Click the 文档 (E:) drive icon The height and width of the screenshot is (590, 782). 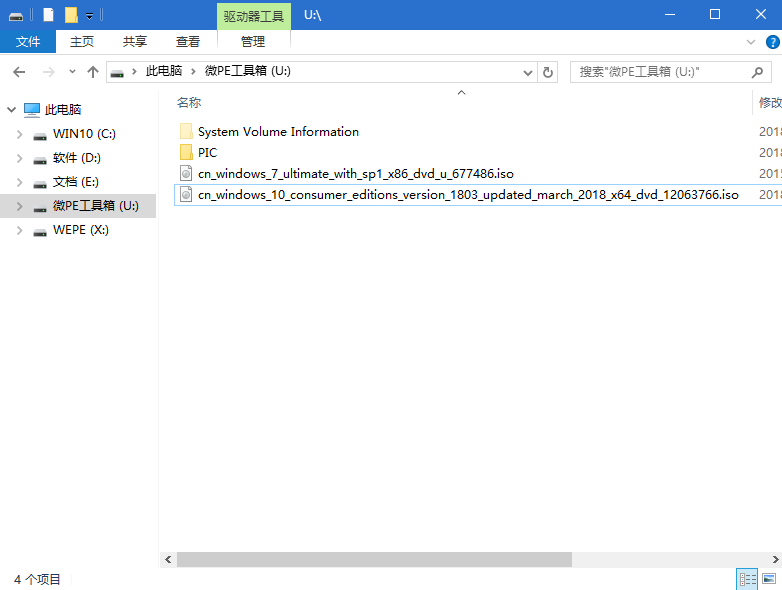pyautogui.click(x=40, y=184)
